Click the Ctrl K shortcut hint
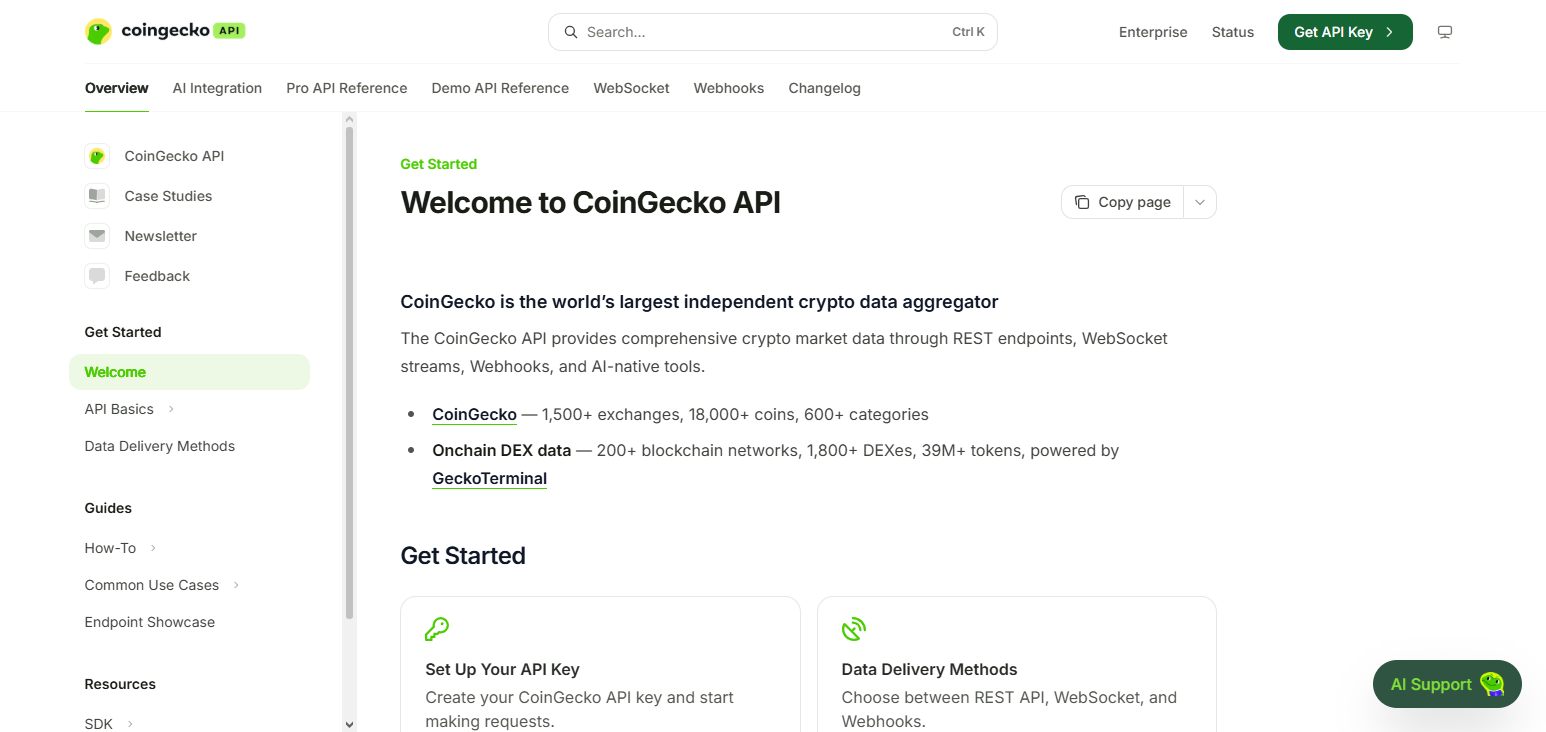Screen dimensions: 1546x732 [968, 32]
